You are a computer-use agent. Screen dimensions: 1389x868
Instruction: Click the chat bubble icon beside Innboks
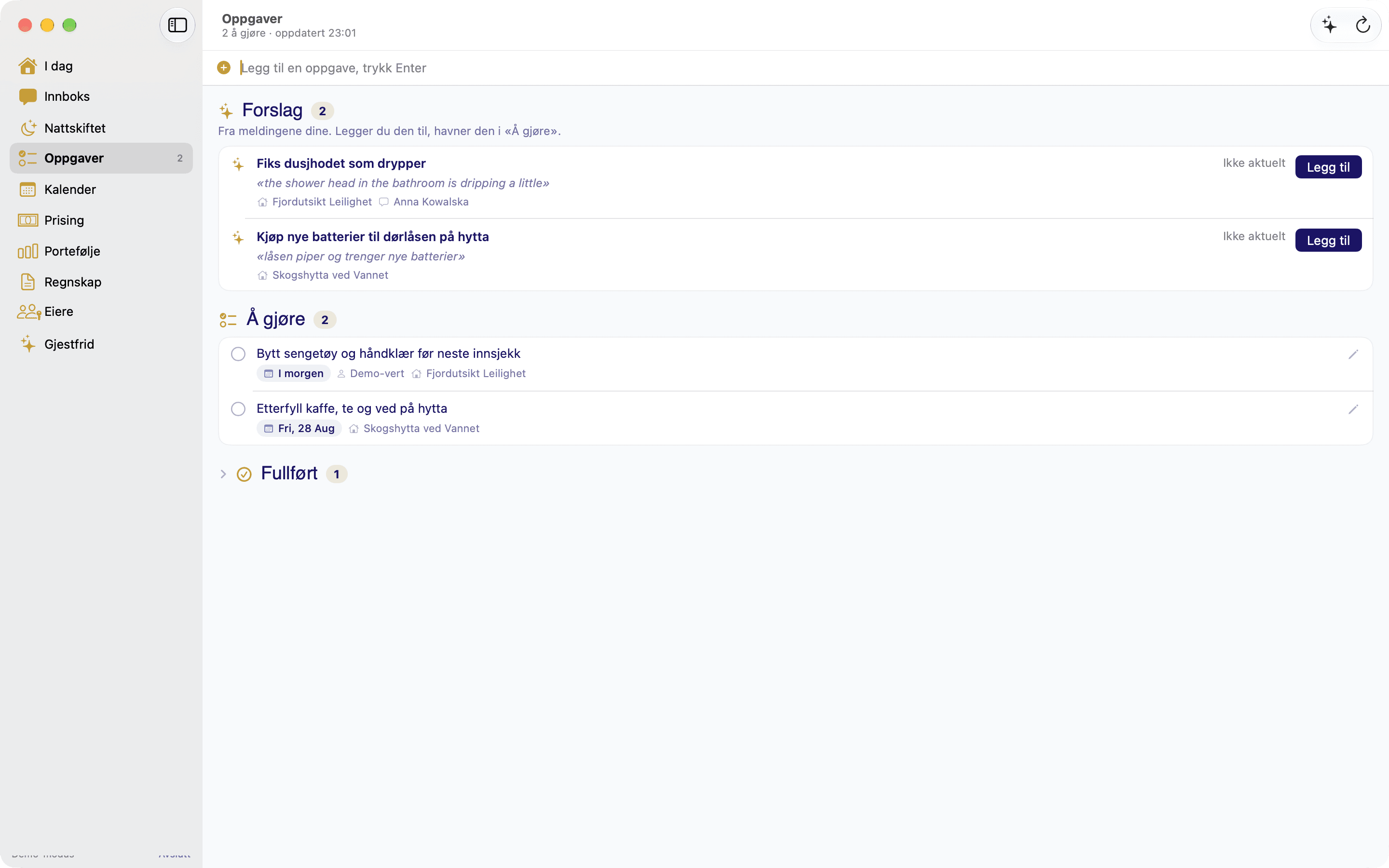(27, 96)
